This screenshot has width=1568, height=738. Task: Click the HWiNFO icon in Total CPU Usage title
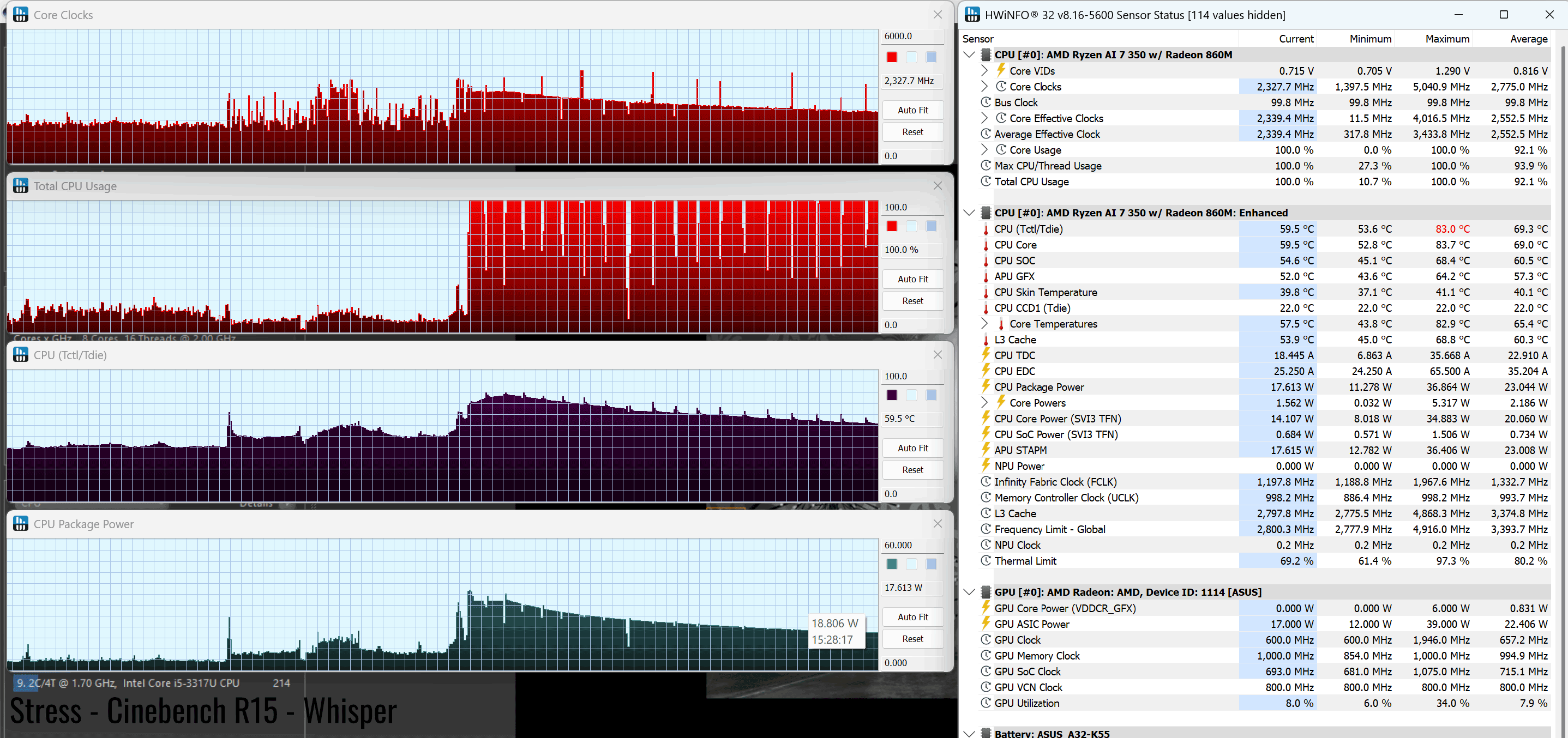21,185
